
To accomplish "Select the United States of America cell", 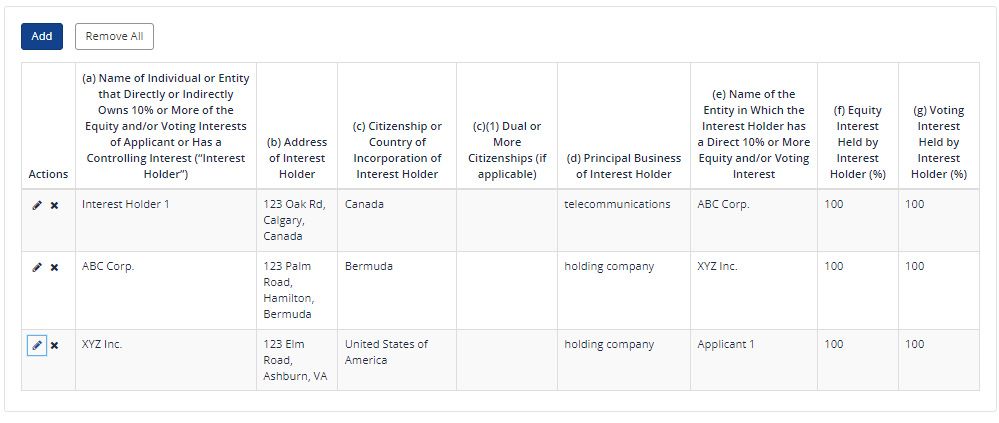I will coord(386,352).
